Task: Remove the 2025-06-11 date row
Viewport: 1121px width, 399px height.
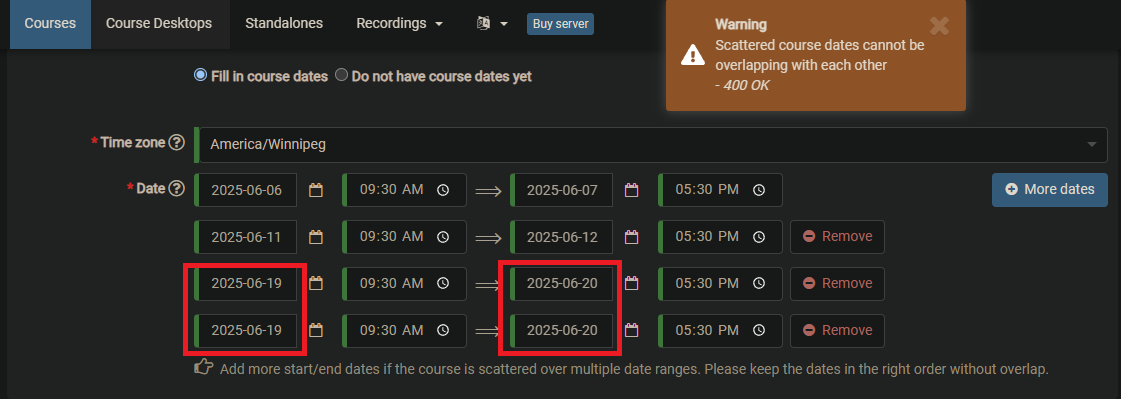Action: tap(837, 237)
